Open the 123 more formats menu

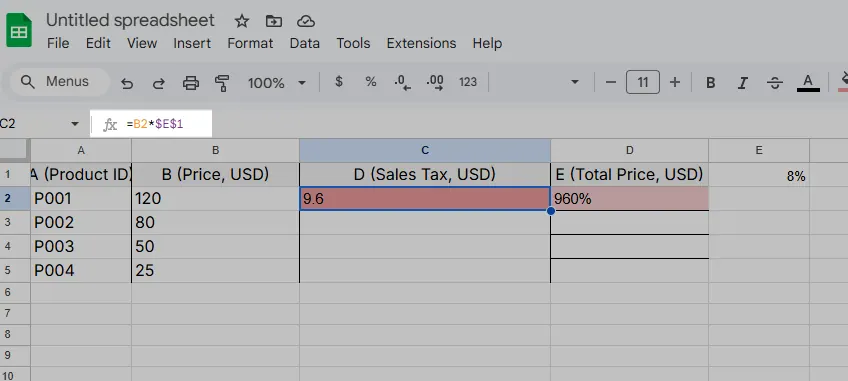[468, 82]
